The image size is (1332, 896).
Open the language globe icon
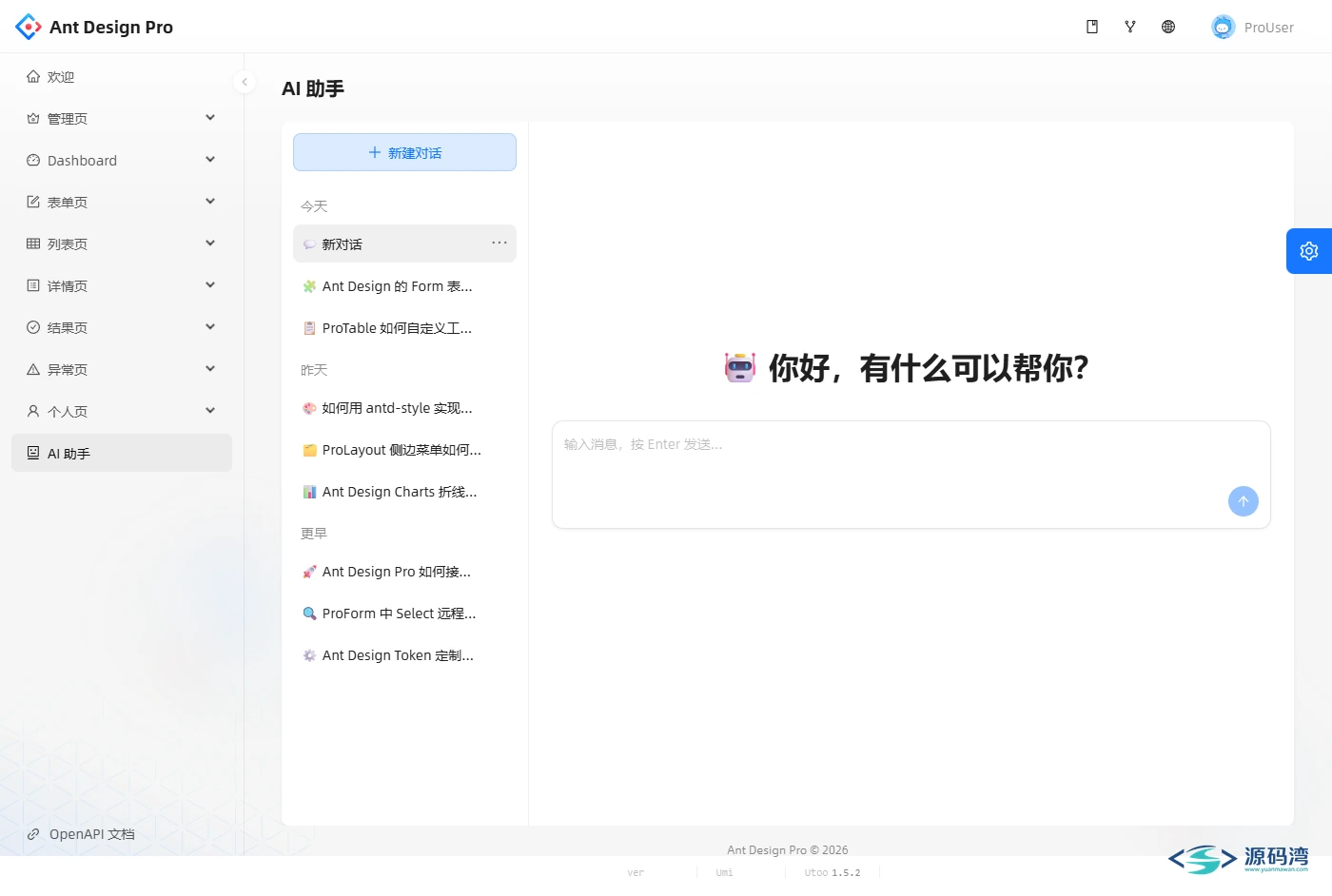[1168, 27]
